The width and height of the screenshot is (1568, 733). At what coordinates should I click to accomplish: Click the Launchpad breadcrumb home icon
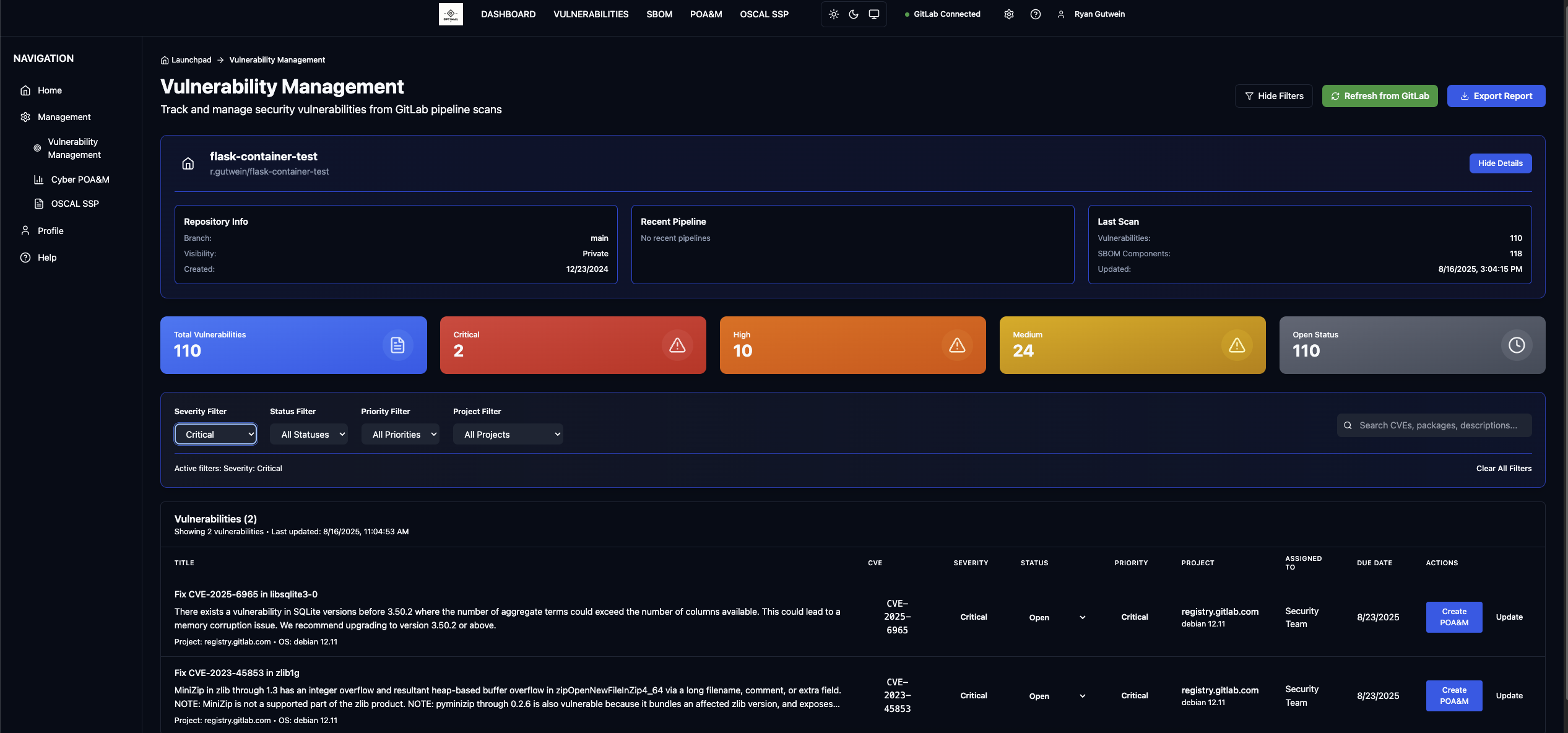[x=163, y=59]
